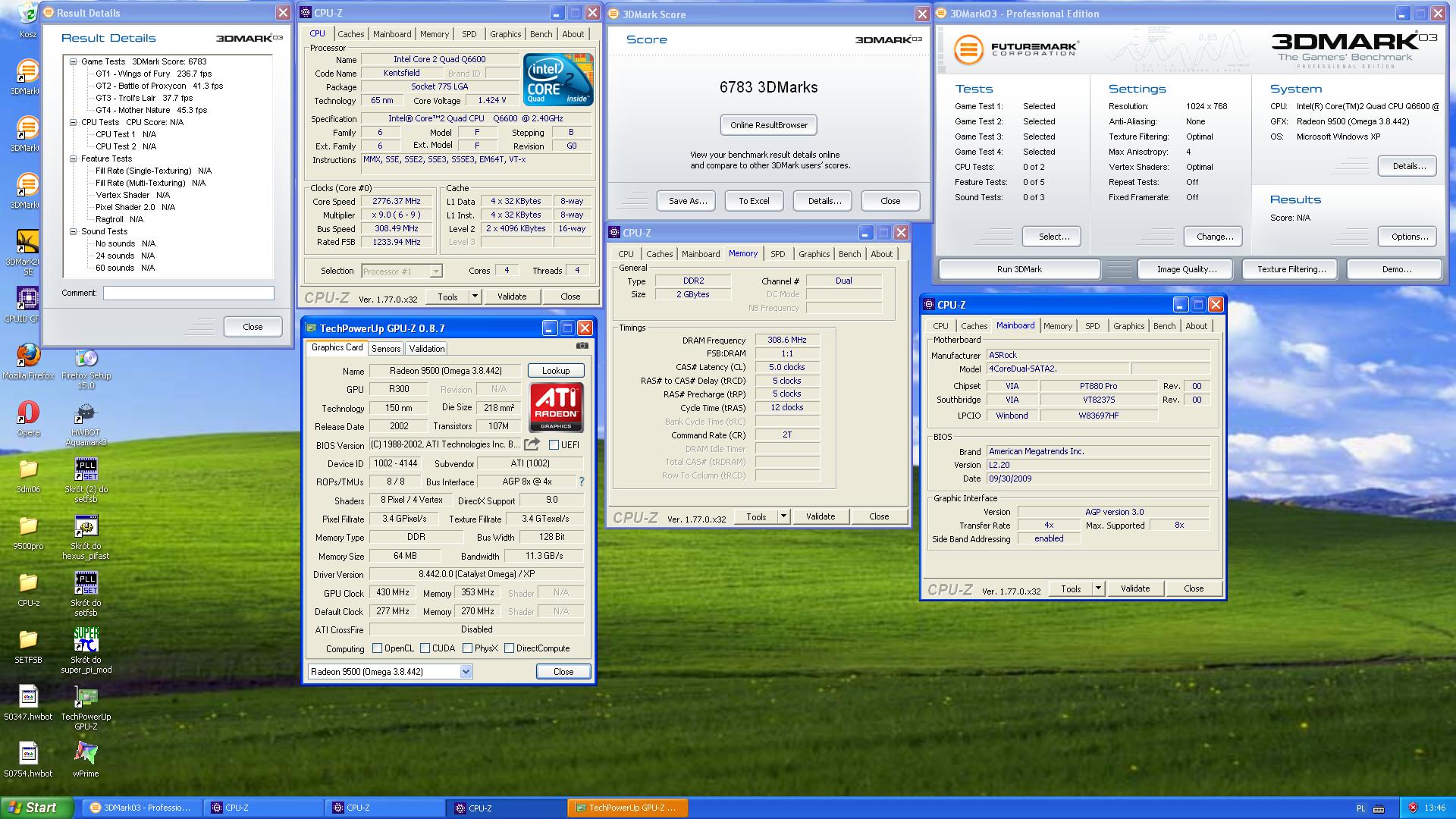Image resolution: width=1456 pixels, height=819 pixels.
Task: Click the Start button
Action: (x=37, y=808)
